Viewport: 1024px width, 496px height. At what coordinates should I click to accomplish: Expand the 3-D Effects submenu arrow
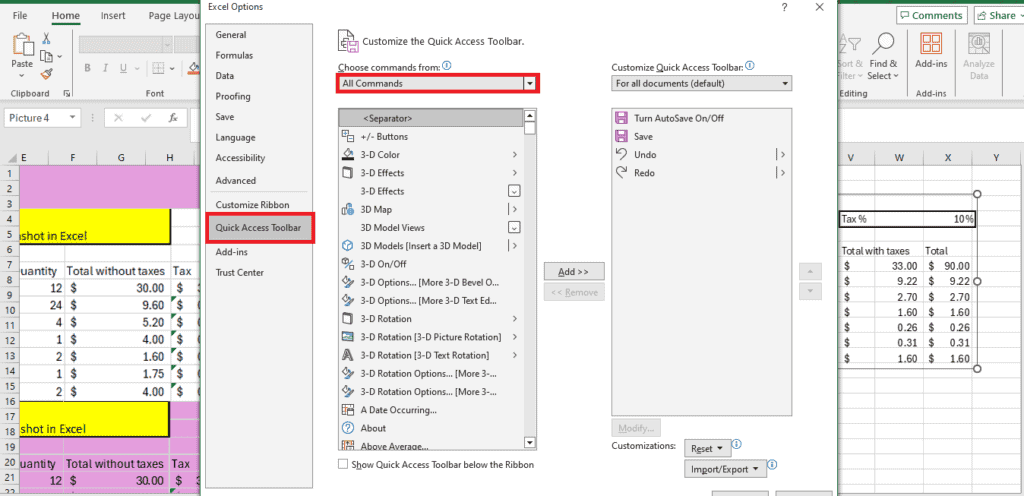pyautogui.click(x=515, y=173)
